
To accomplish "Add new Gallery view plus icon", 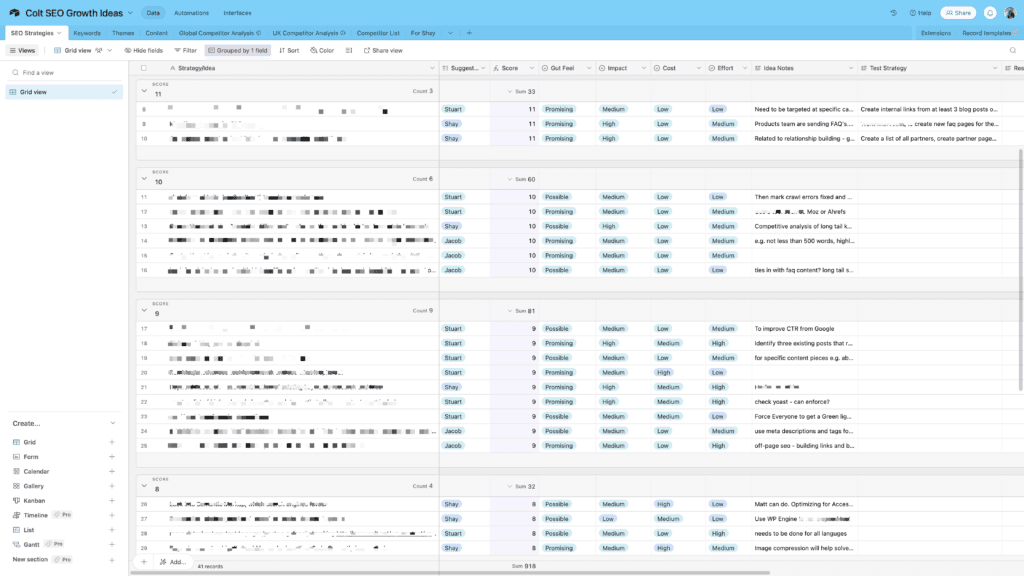I will (x=112, y=486).
